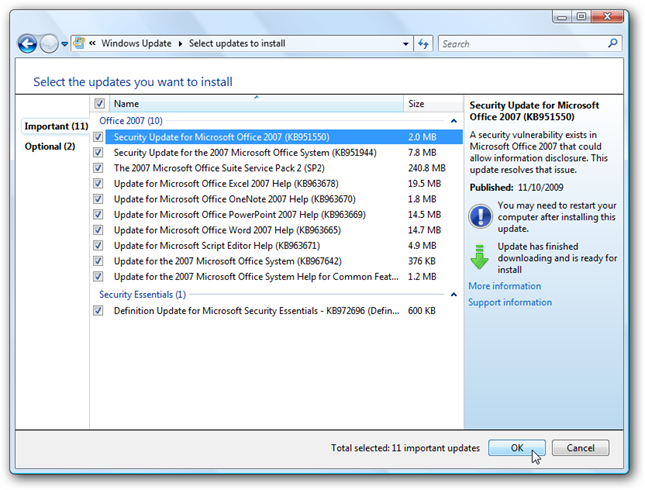The height and width of the screenshot is (490, 645).
Task: Click the Cancel button
Action: pos(580,448)
